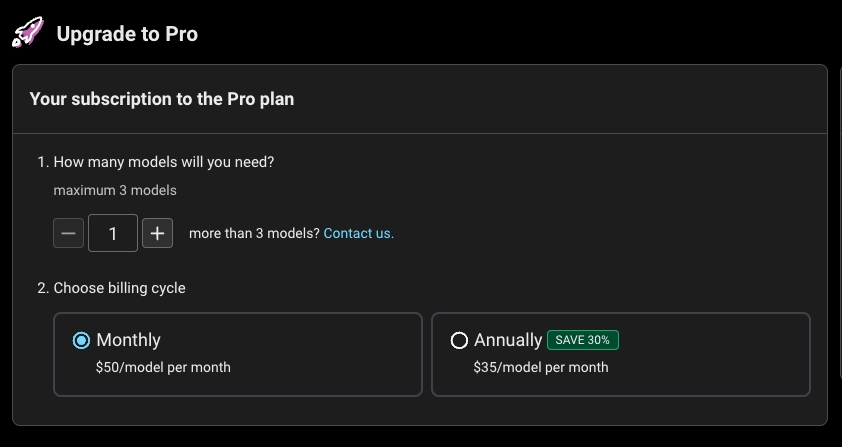This screenshot has height=447, width=842.
Task: Click the $35/model per month price text
Action: [x=540, y=367]
